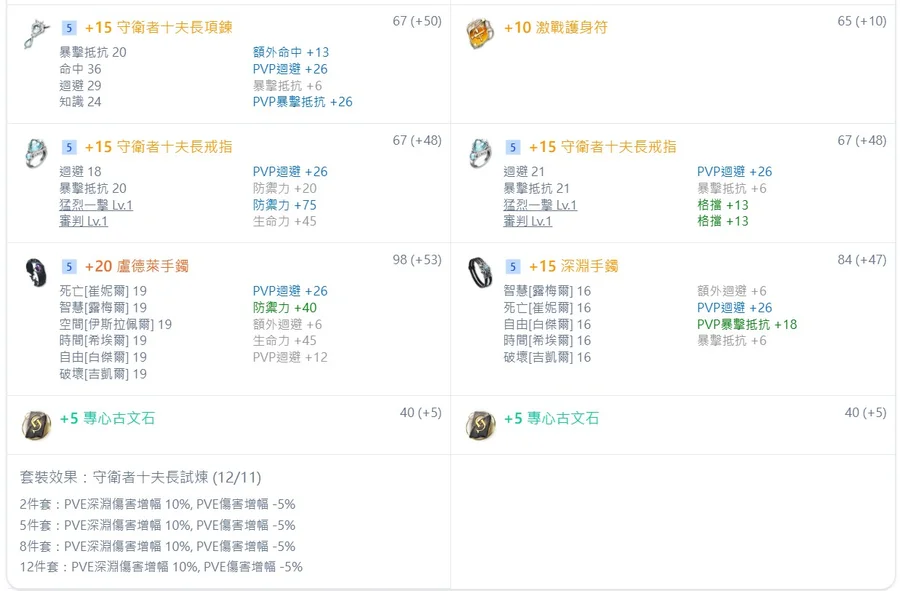Click the 激戰護身符 amulet icon
The width and height of the screenshot is (900, 591).
pos(480,34)
